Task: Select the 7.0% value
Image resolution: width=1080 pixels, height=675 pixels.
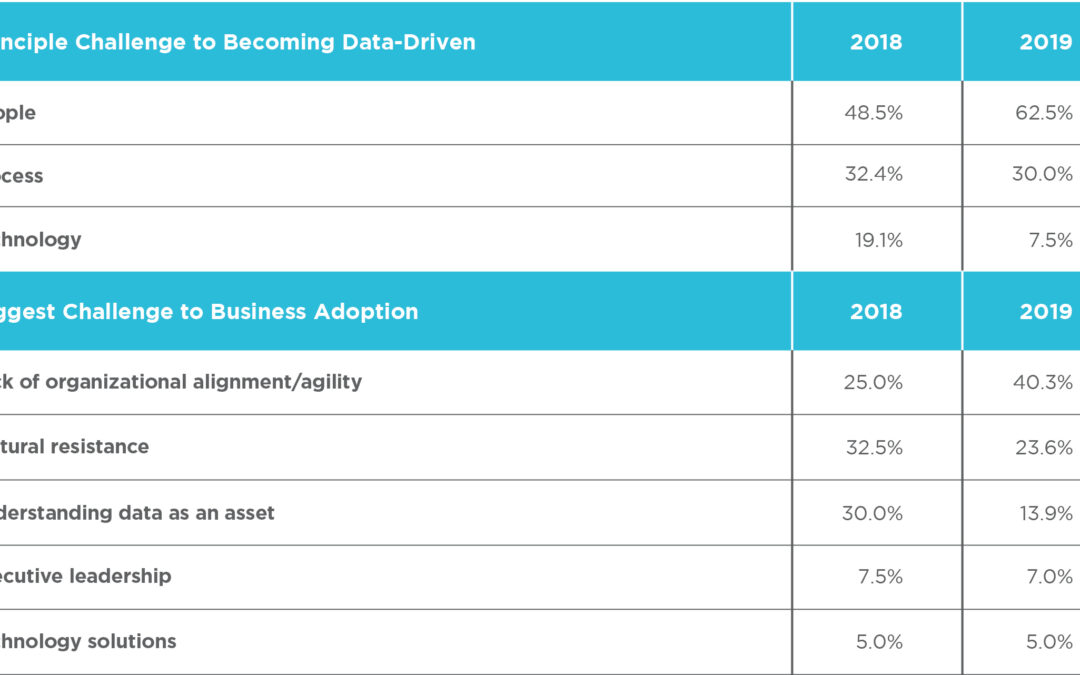Action: [x=1049, y=576]
